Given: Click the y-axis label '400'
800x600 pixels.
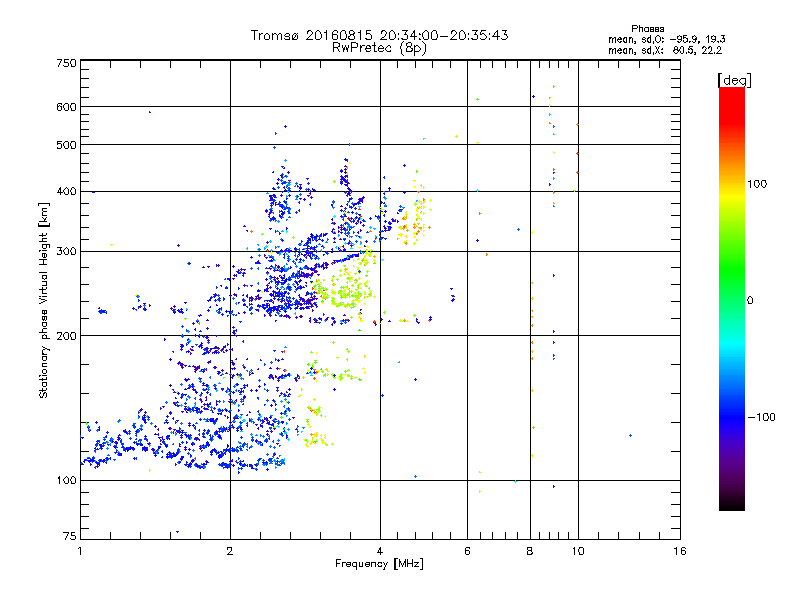Looking at the screenshot, I should tap(66, 192).
